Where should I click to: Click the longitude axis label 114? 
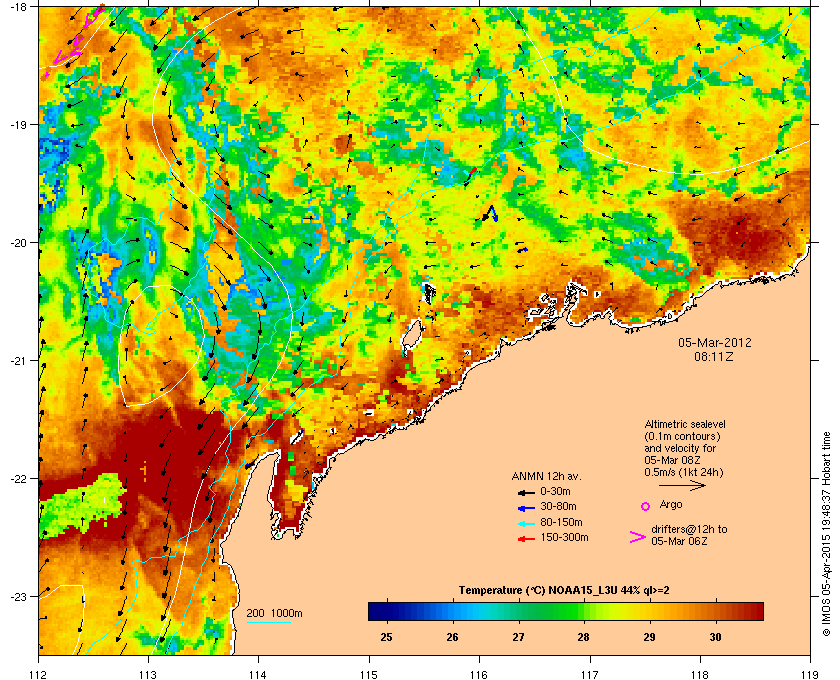(x=258, y=674)
